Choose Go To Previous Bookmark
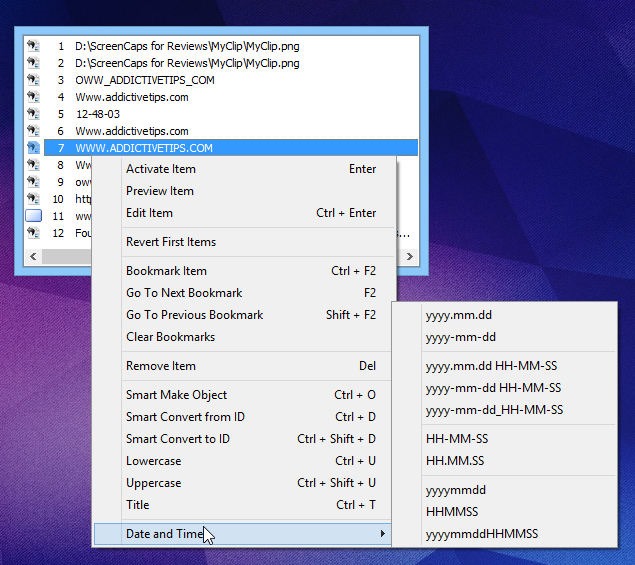635x565 pixels. (x=243, y=315)
